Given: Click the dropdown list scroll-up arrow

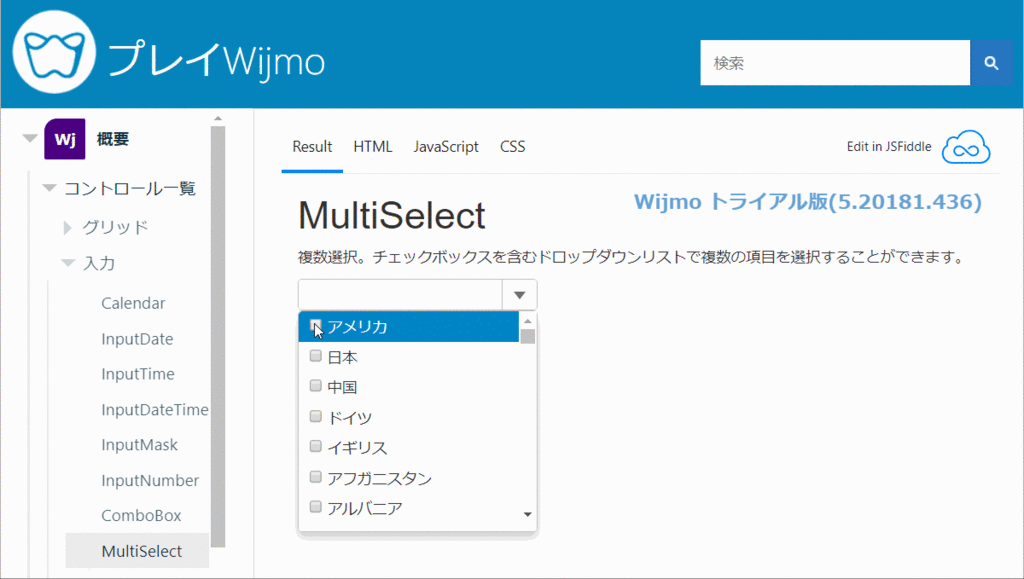Looking at the screenshot, I should click(x=528, y=321).
